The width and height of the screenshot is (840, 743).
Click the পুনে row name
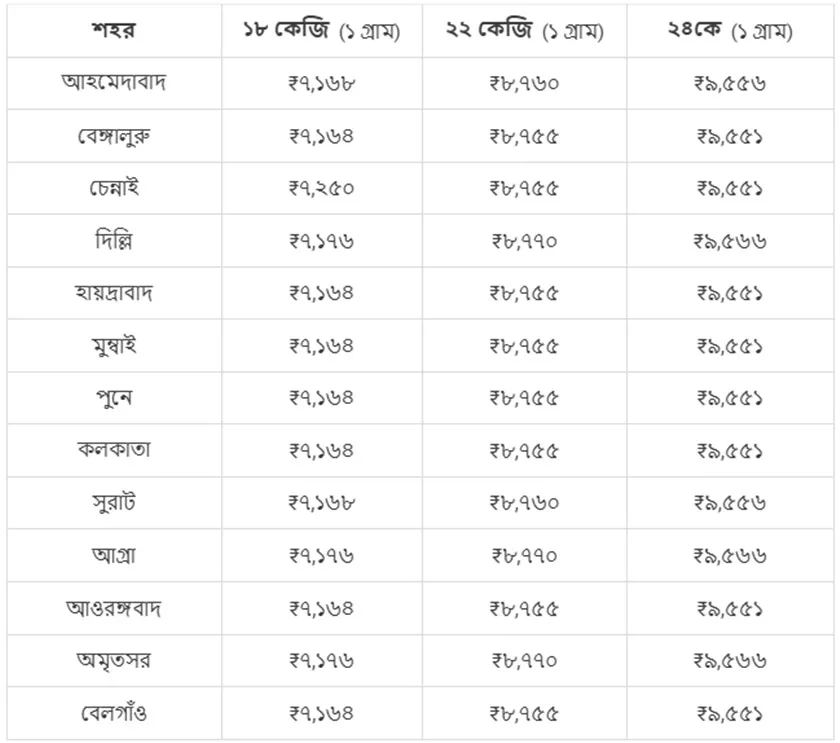[114, 398]
